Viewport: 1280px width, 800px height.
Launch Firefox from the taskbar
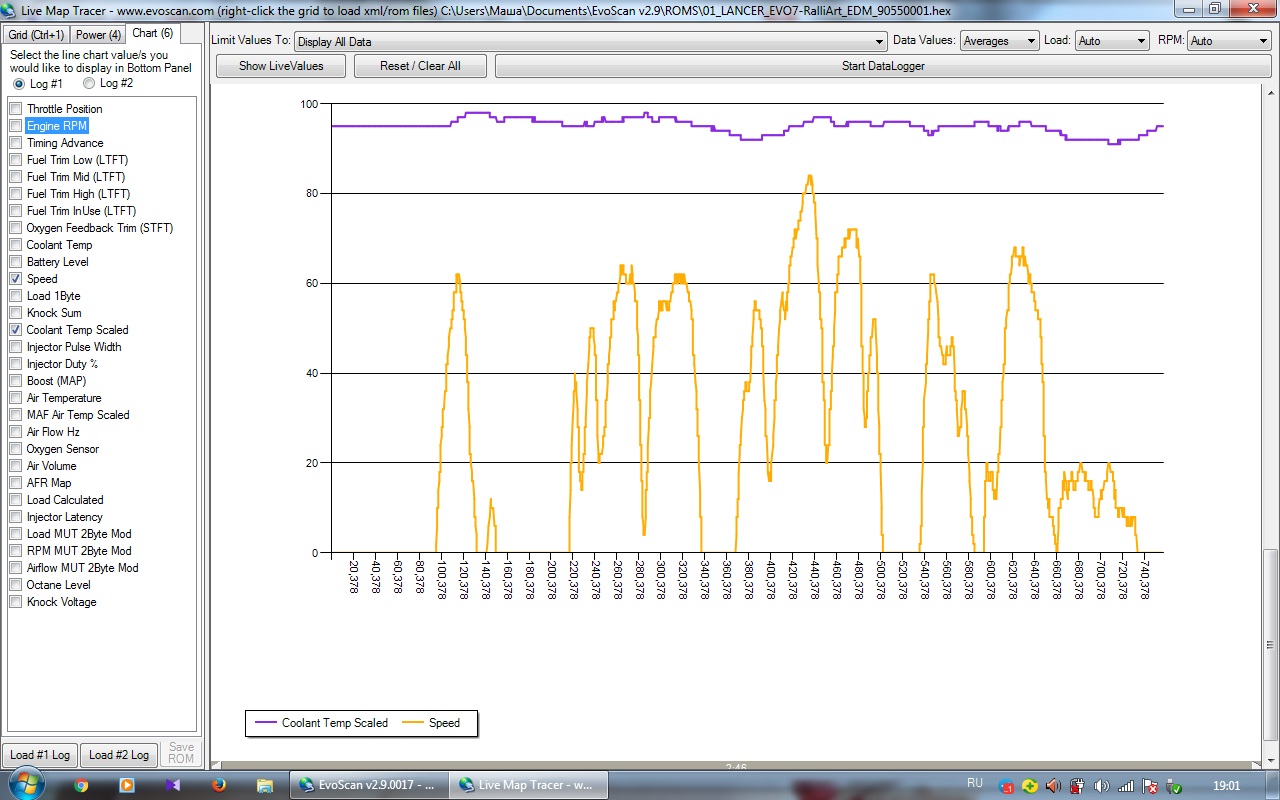[219, 785]
